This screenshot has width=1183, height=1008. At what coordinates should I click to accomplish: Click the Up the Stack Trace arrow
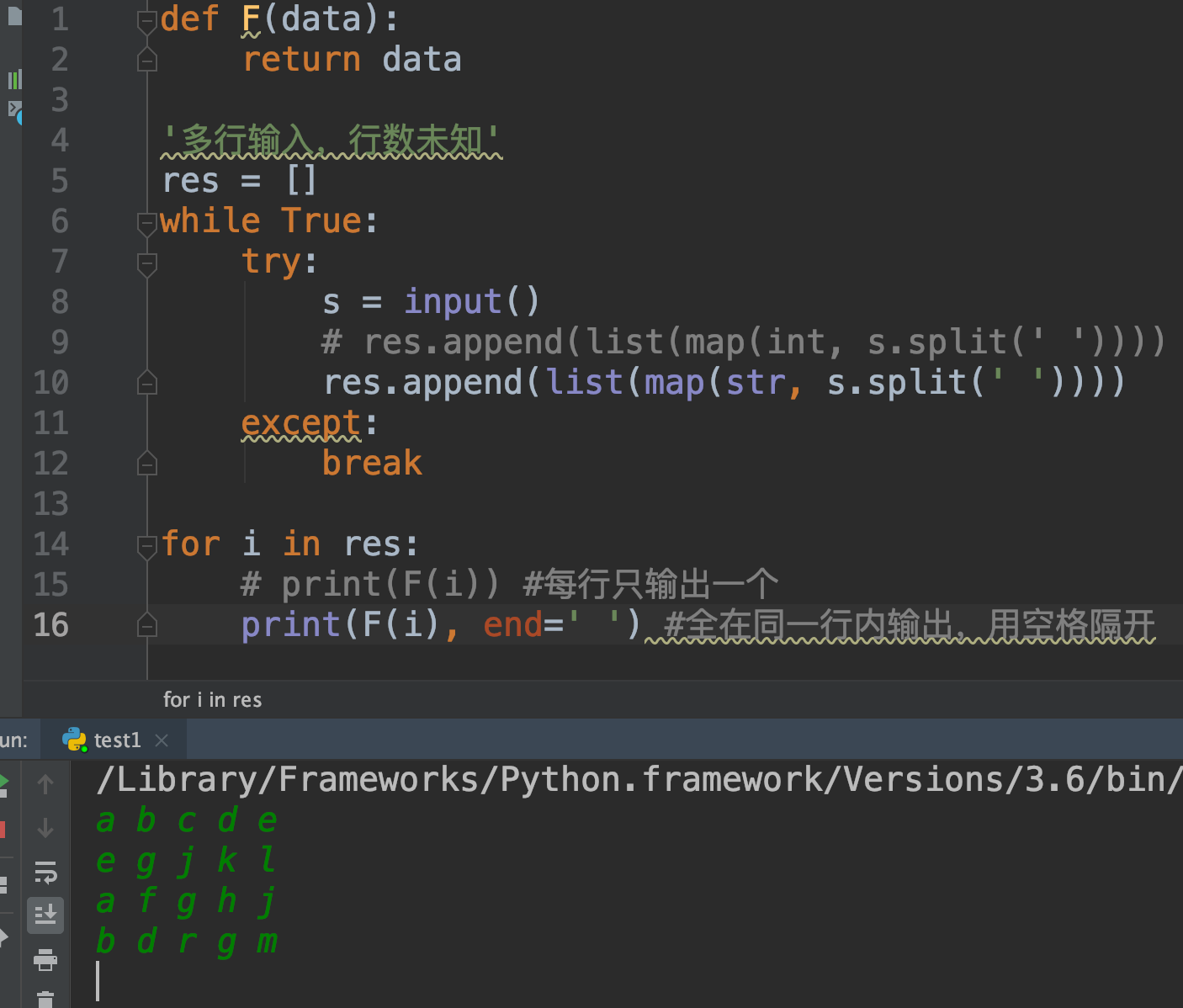click(45, 783)
